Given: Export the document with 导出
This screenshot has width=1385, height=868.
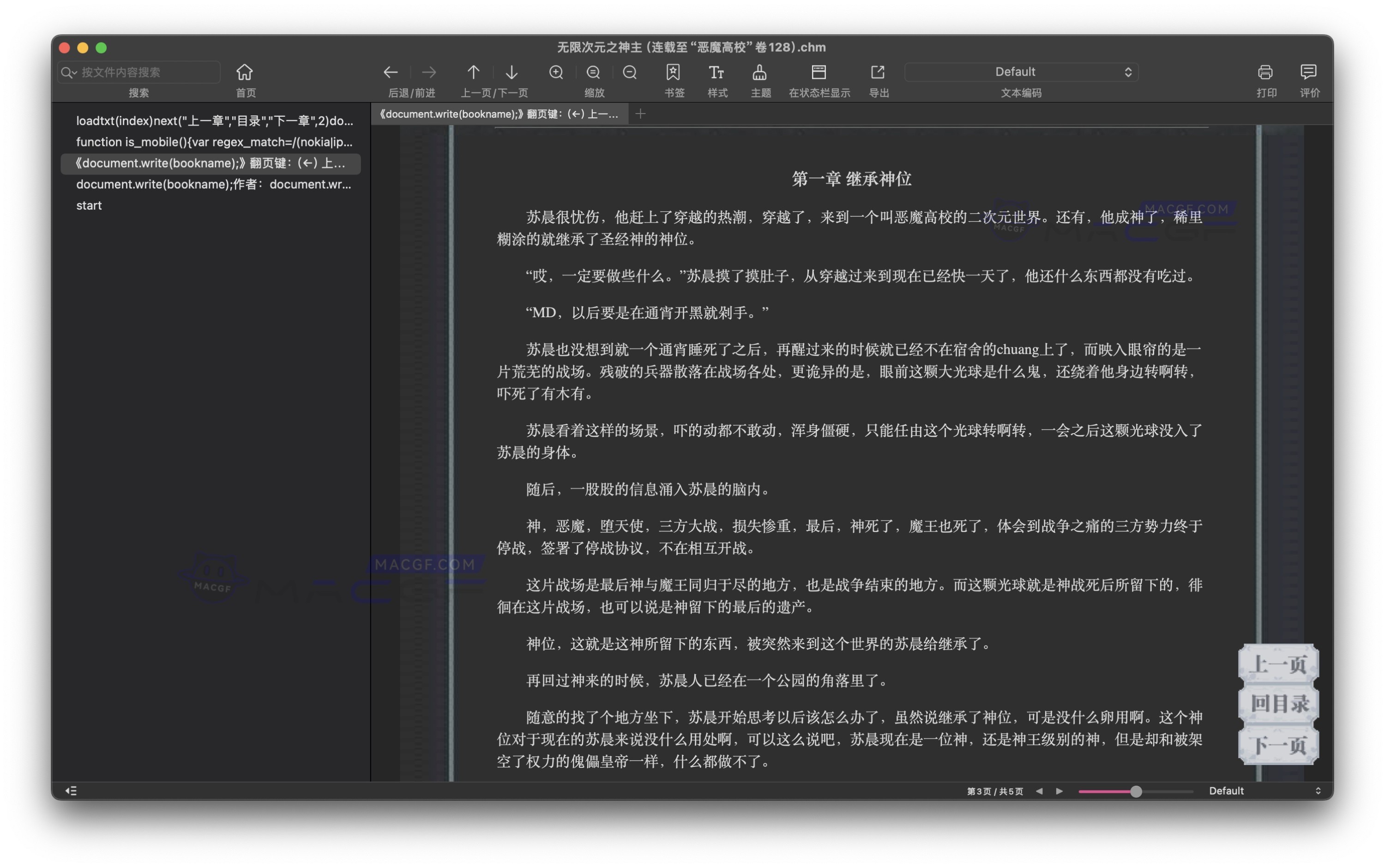Looking at the screenshot, I should [x=878, y=72].
